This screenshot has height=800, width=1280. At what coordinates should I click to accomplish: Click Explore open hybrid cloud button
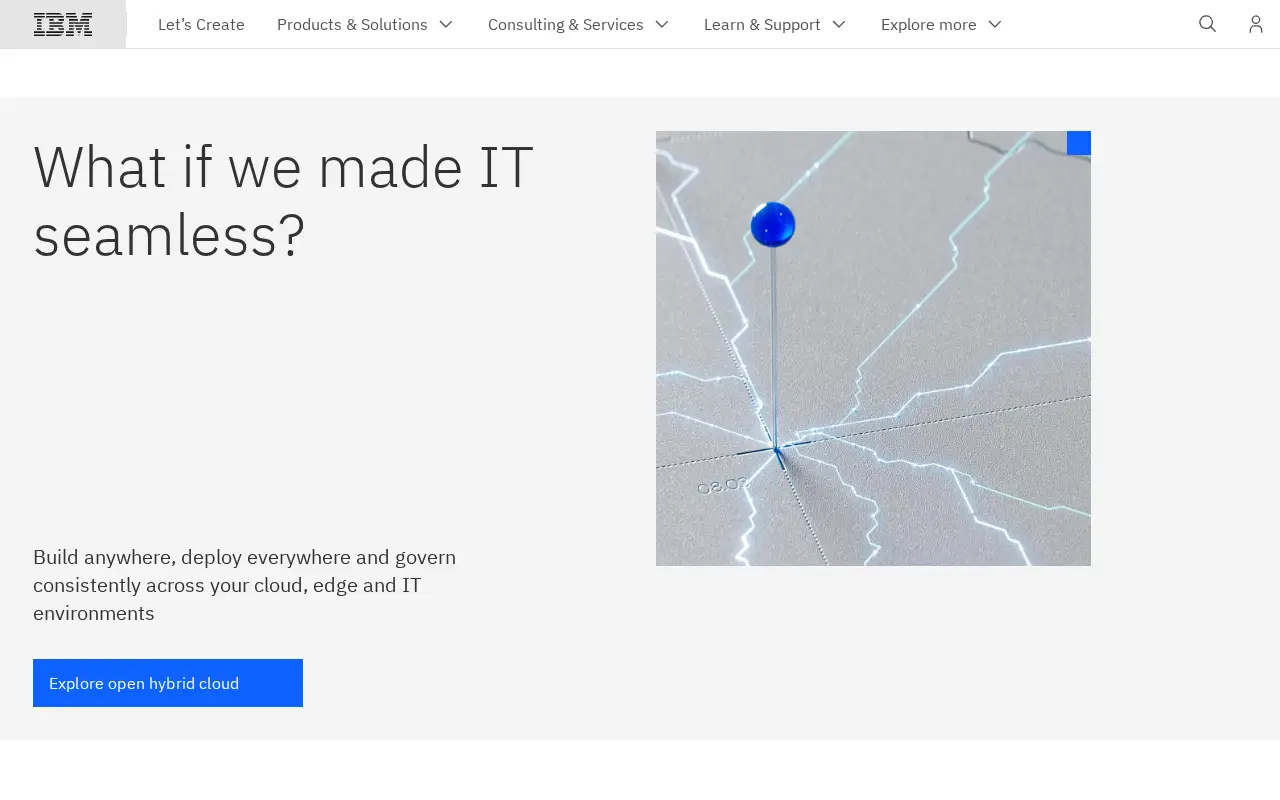click(168, 683)
